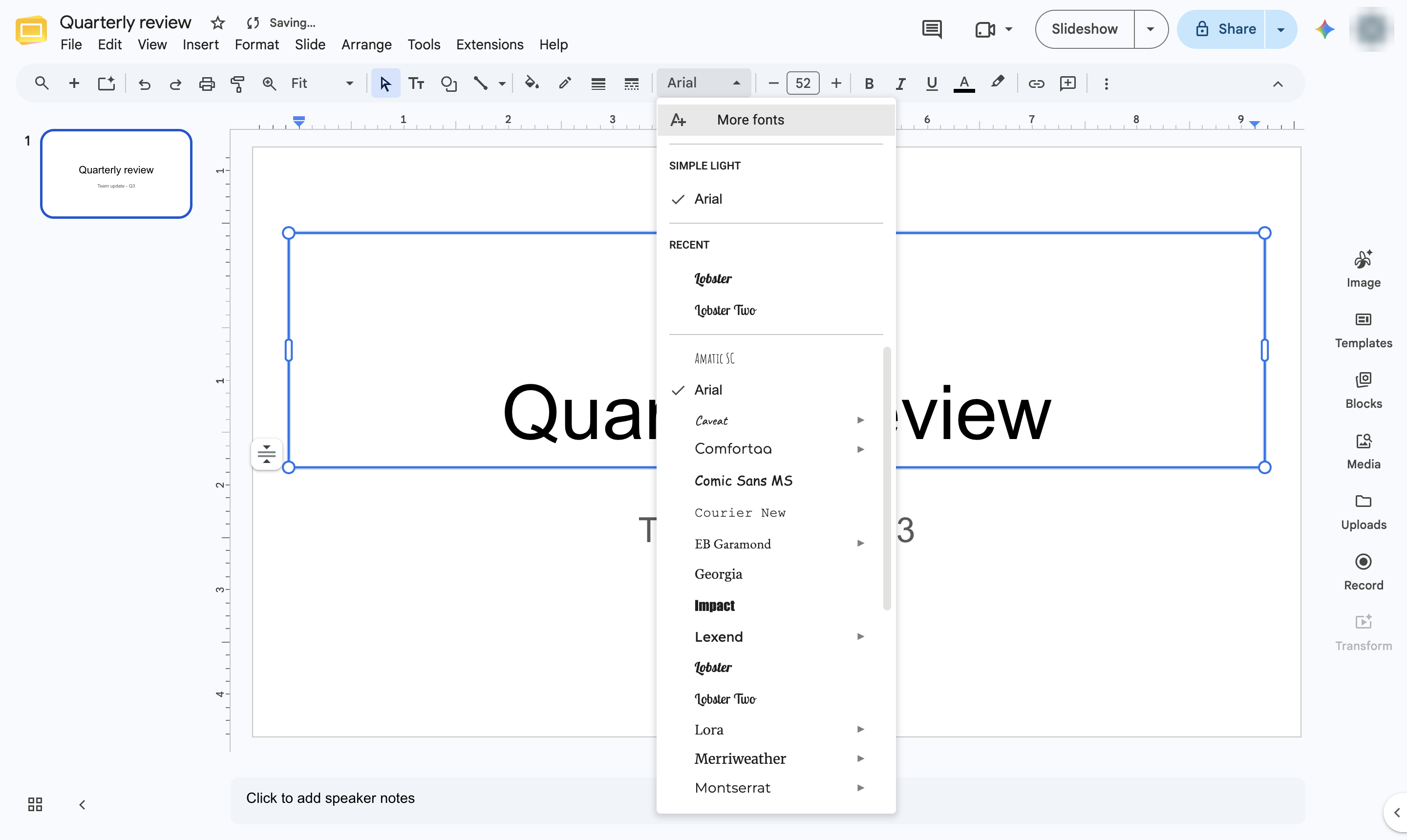Click the Share button
The height and width of the screenshot is (840, 1407).
[1221, 29]
